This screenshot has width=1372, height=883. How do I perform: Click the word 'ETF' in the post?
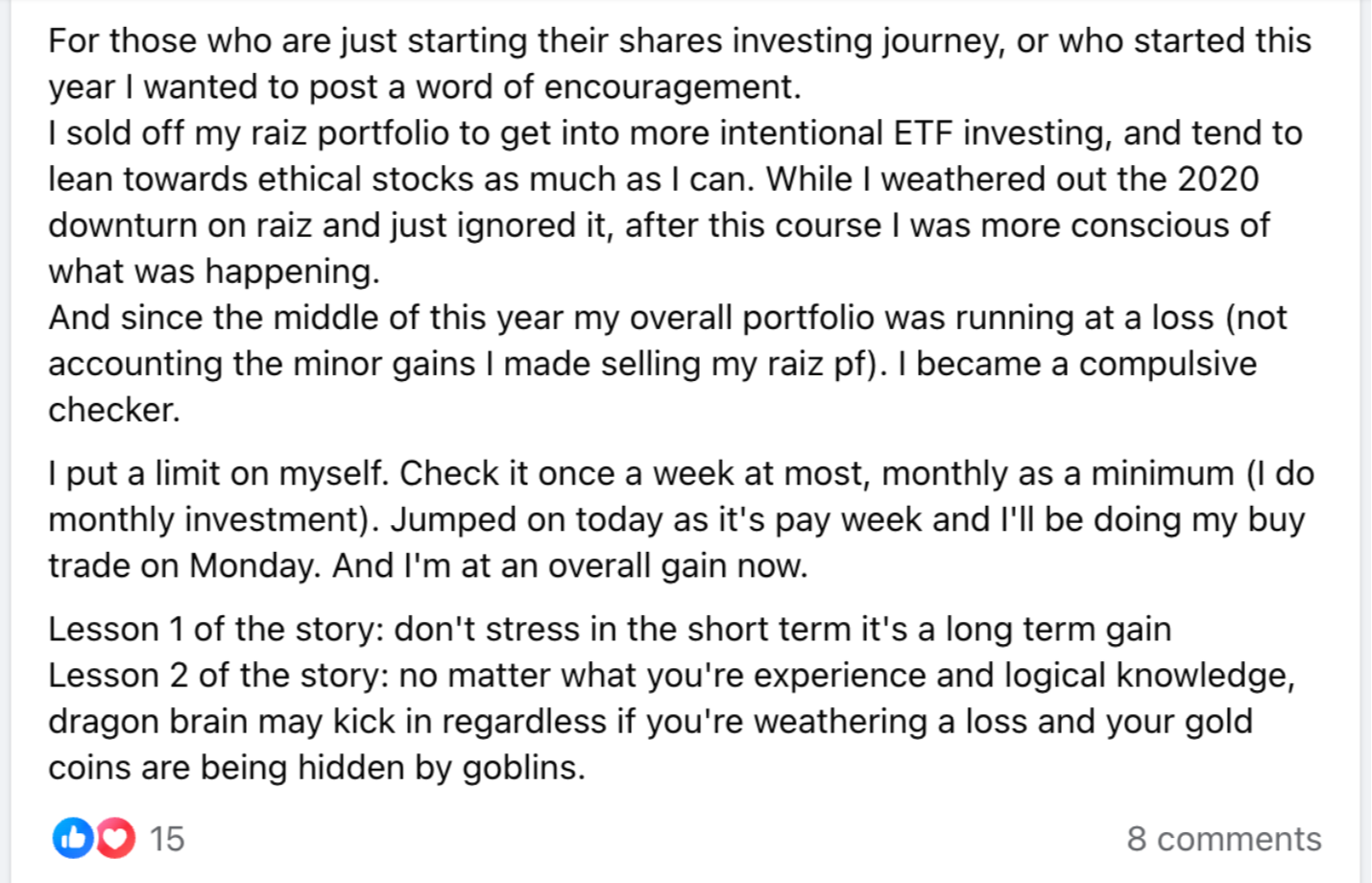pos(923,132)
